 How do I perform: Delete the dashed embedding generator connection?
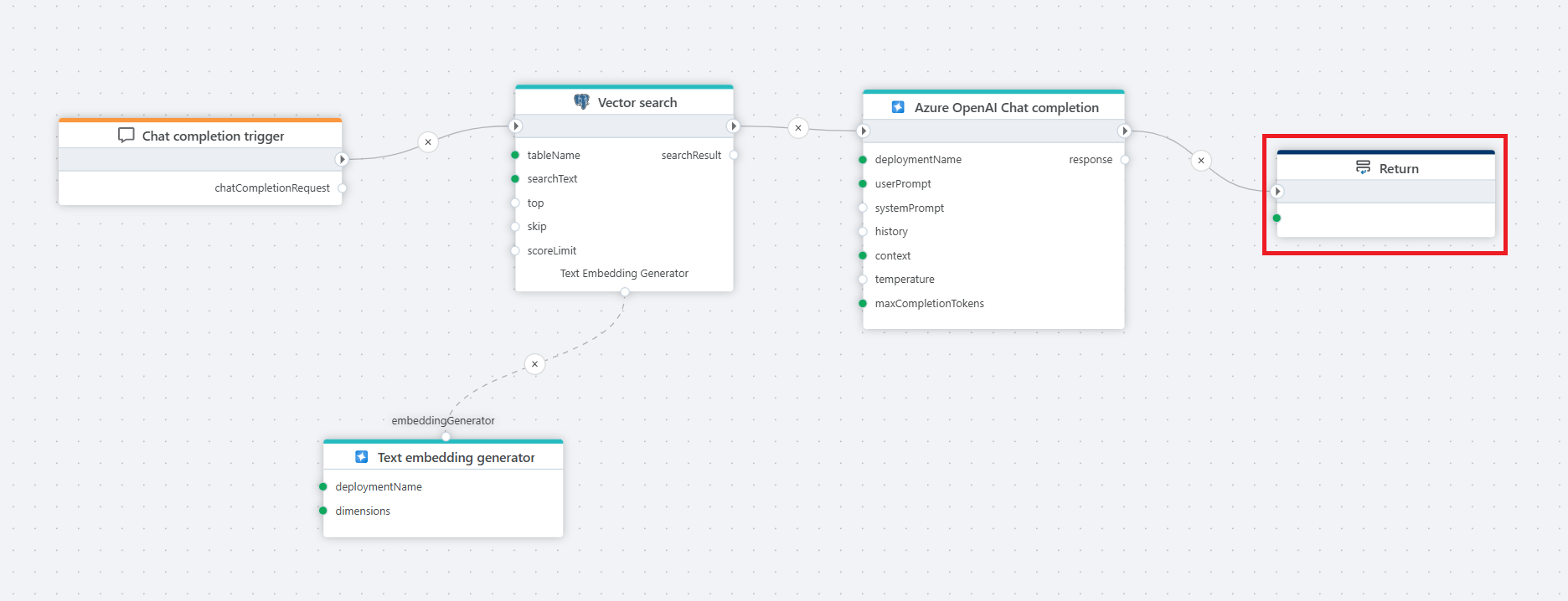[534, 364]
